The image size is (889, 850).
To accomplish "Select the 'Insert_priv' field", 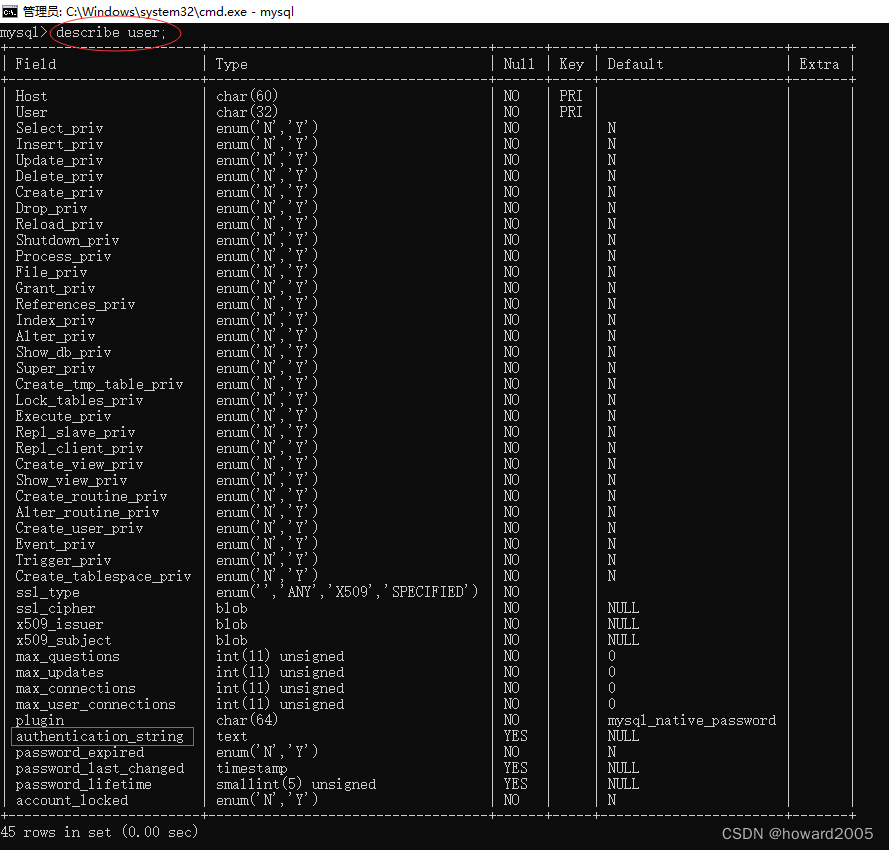I will tap(60, 145).
